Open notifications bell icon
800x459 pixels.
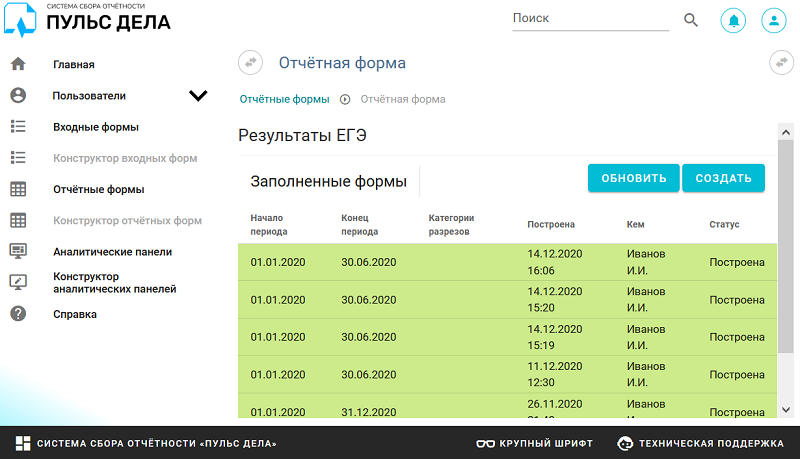733,20
